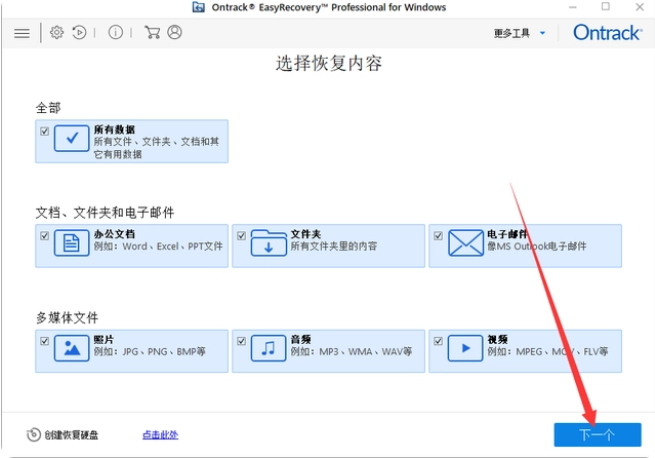Expand the More Tools (更多工具) dropdown

click(520, 33)
